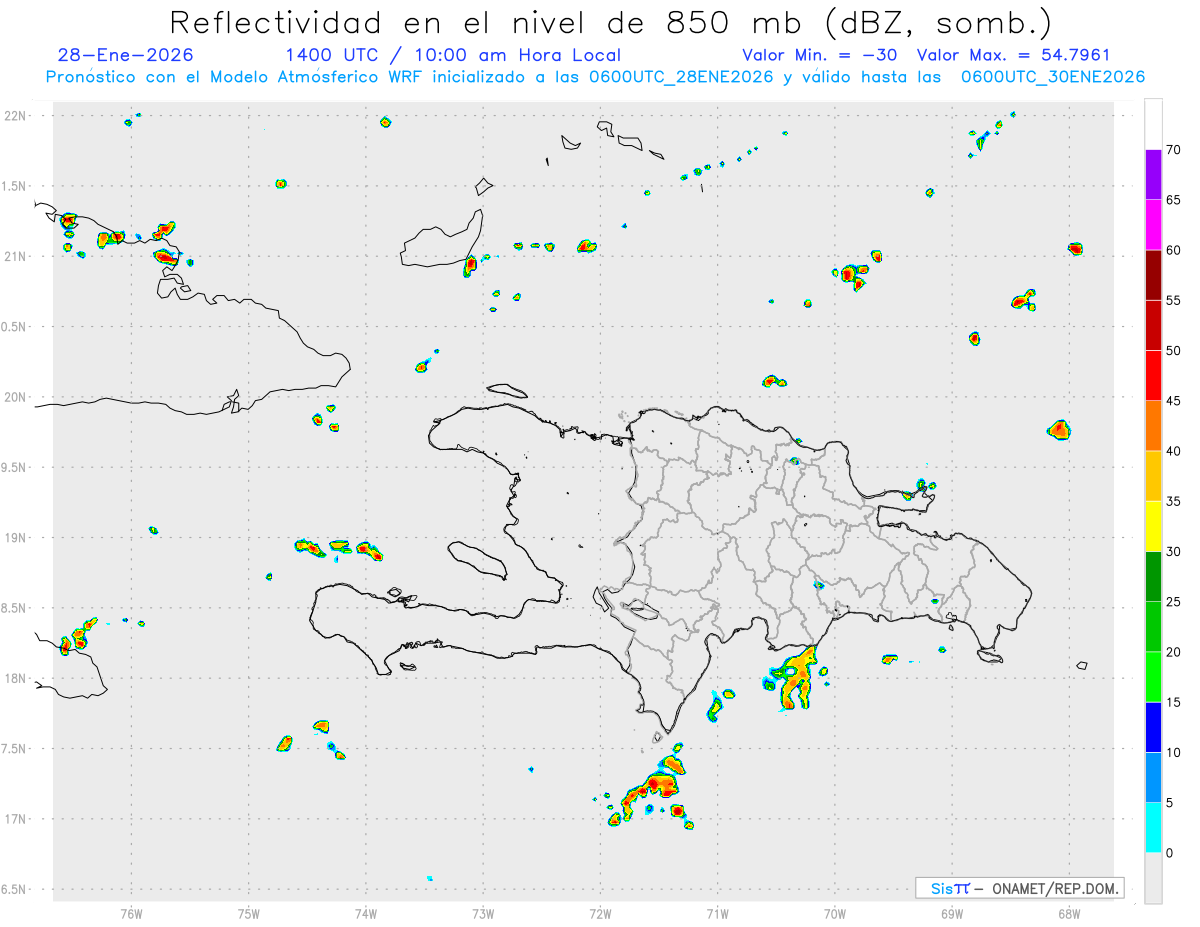The height and width of the screenshot is (927, 1200).
Task: Click the "65" color scale value
Action: (x=1174, y=200)
